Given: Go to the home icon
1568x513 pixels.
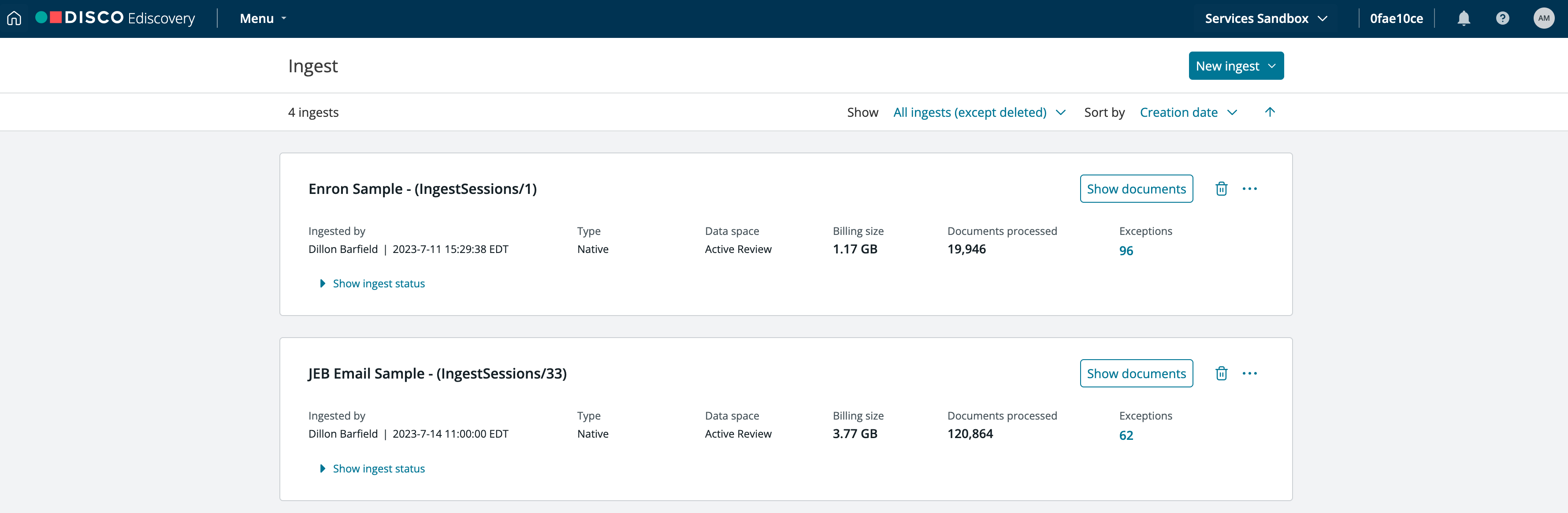Looking at the screenshot, I should click(14, 18).
